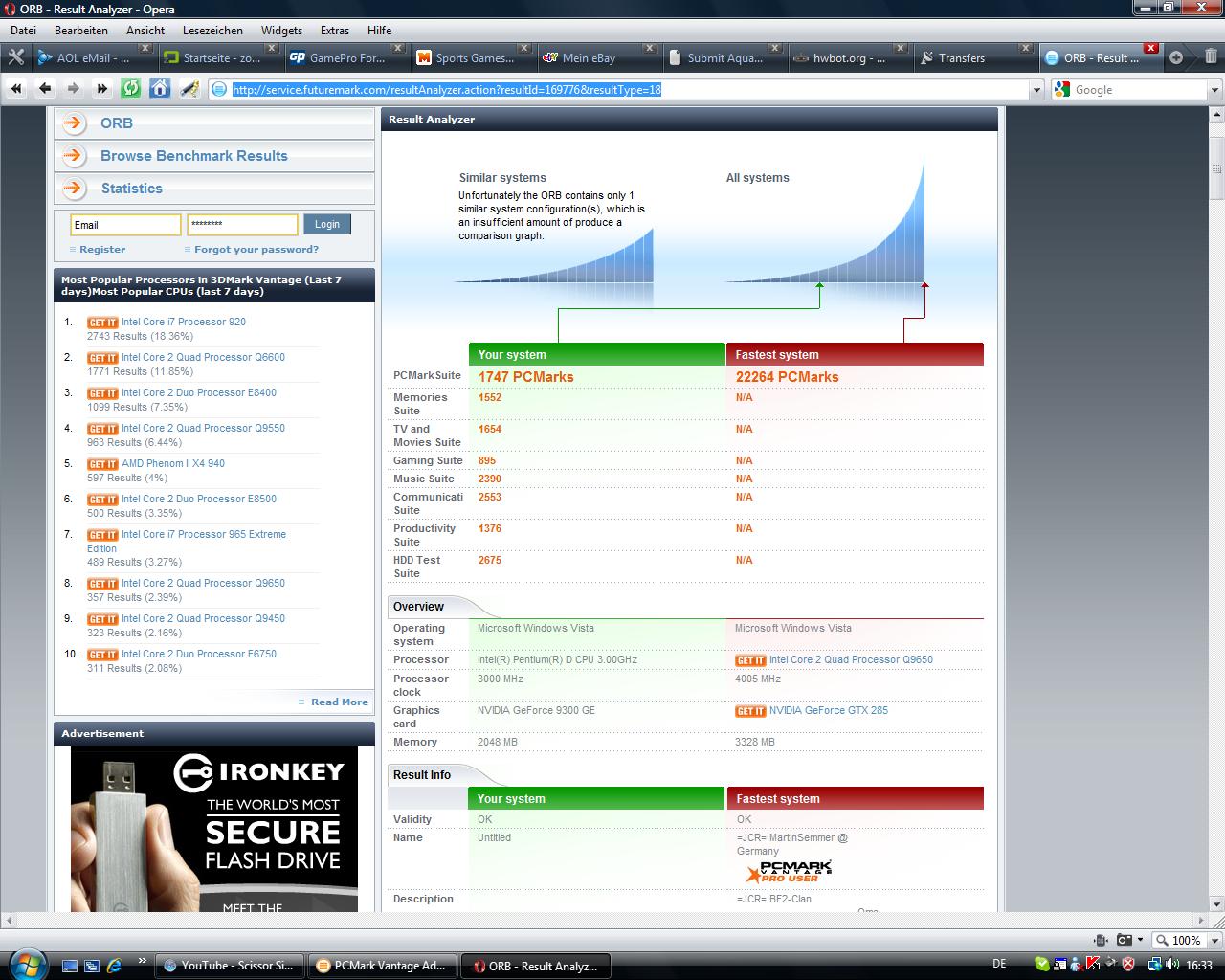This screenshot has height=980, width=1225.
Task: Open the Hilfe menu
Action: [x=379, y=31]
